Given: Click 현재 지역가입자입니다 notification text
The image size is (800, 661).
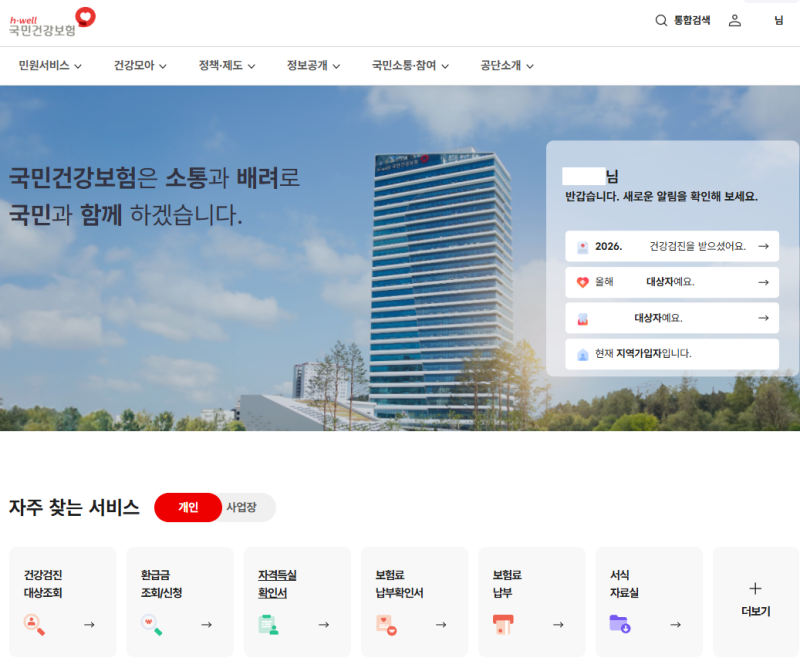Looking at the screenshot, I should (x=643, y=353).
